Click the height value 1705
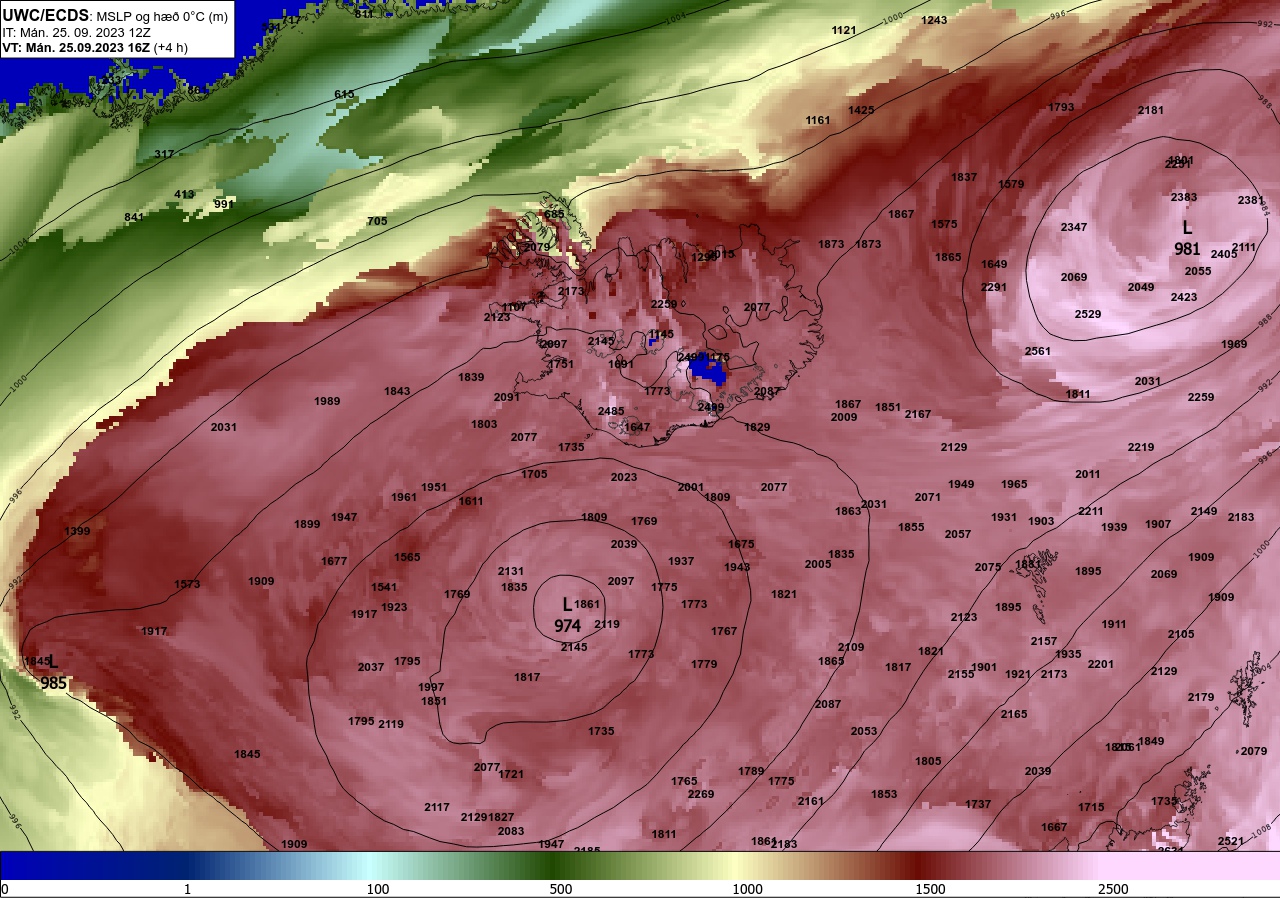 [x=534, y=474]
